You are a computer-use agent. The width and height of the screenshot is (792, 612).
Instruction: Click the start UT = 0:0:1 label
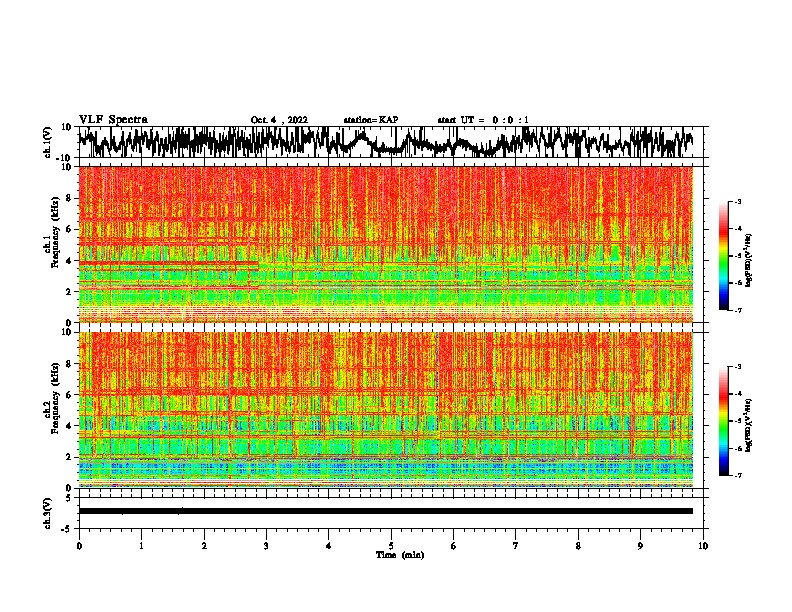(x=483, y=120)
